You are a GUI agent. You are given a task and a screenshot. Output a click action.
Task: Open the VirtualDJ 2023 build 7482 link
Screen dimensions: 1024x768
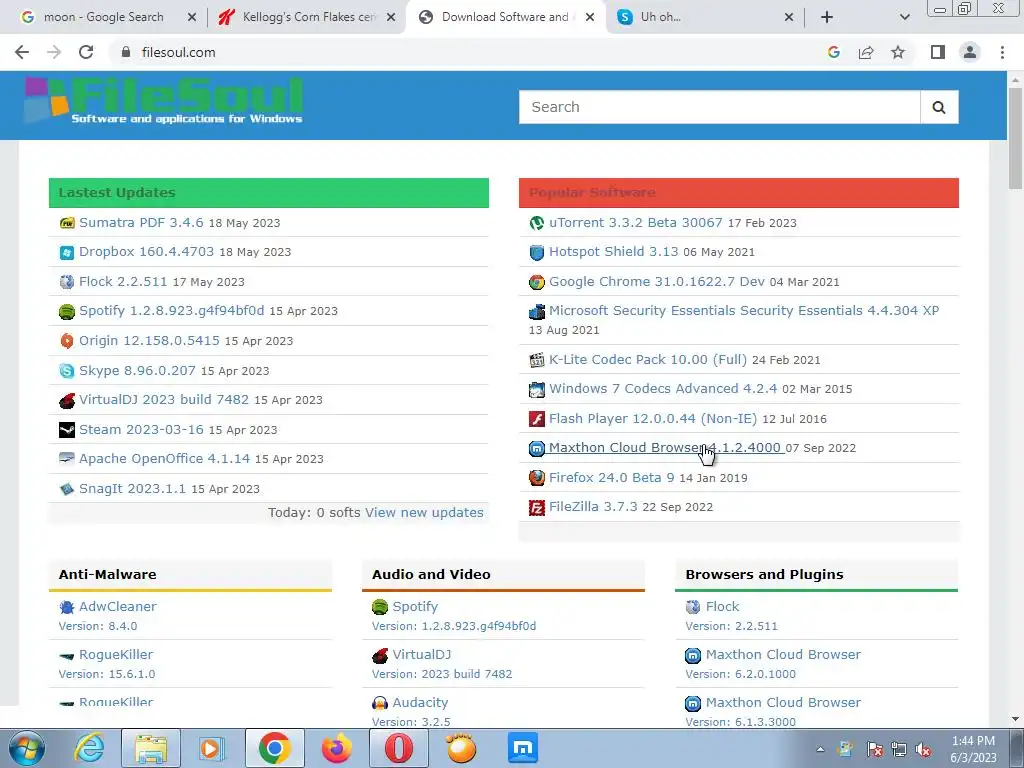pos(164,399)
